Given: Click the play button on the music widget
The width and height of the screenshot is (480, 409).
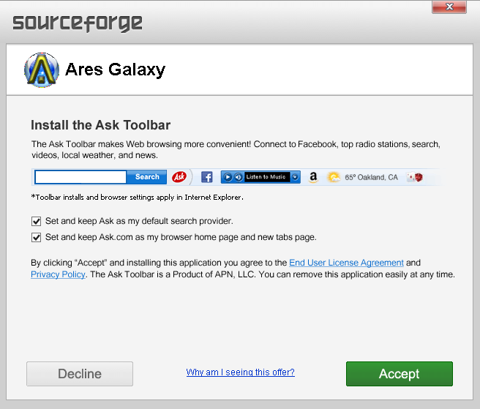Looking at the screenshot, I should click(x=228, y=177).
